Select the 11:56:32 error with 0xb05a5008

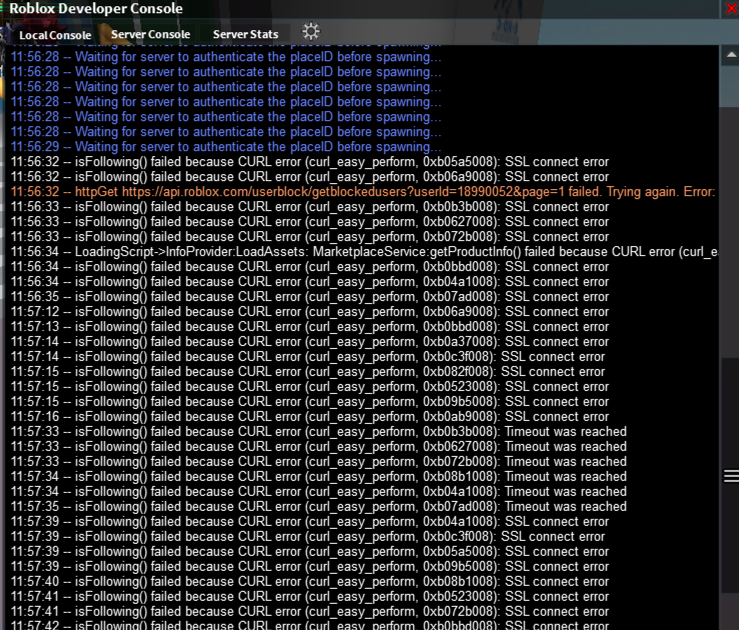click(x=310, y=162)
